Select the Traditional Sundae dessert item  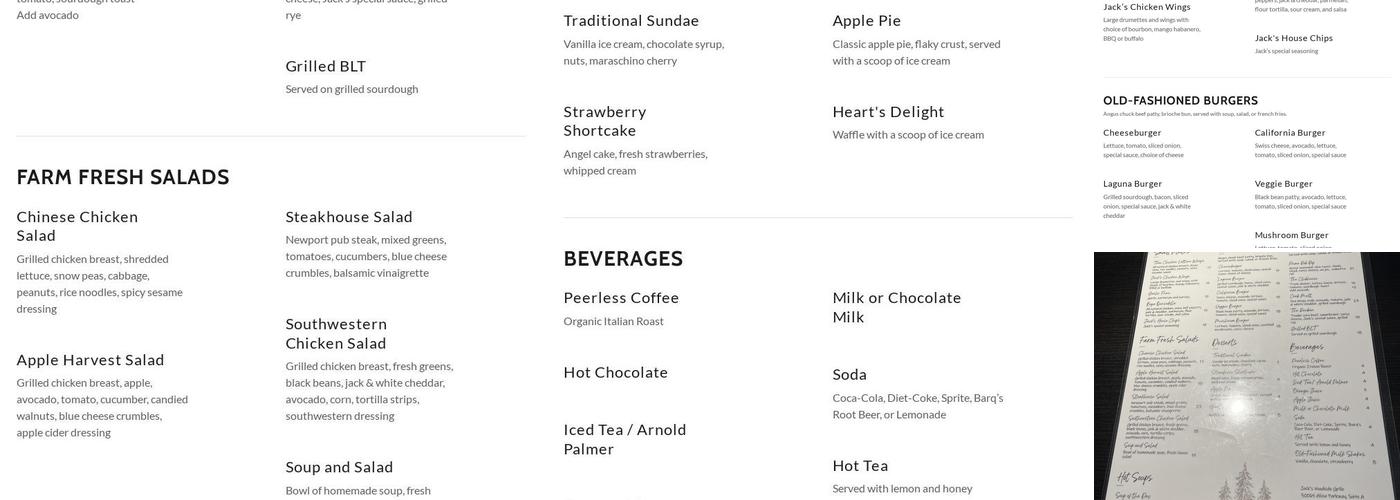tap(631, 21)
